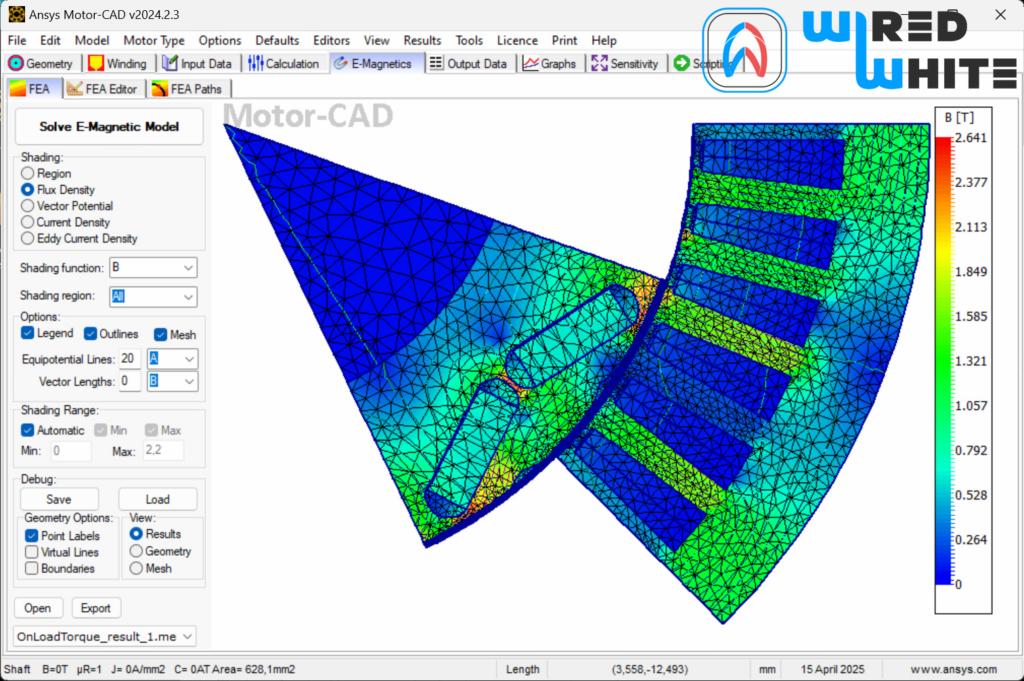The width and height of the screenshot is (1024, 681).
Task: Open the Licence menu
Action: pyautogui.click(x=517, y=40)
